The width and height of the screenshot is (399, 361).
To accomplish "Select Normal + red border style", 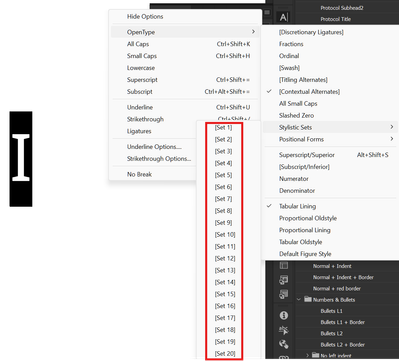I will pyautogui.click(x=337, y=288).
